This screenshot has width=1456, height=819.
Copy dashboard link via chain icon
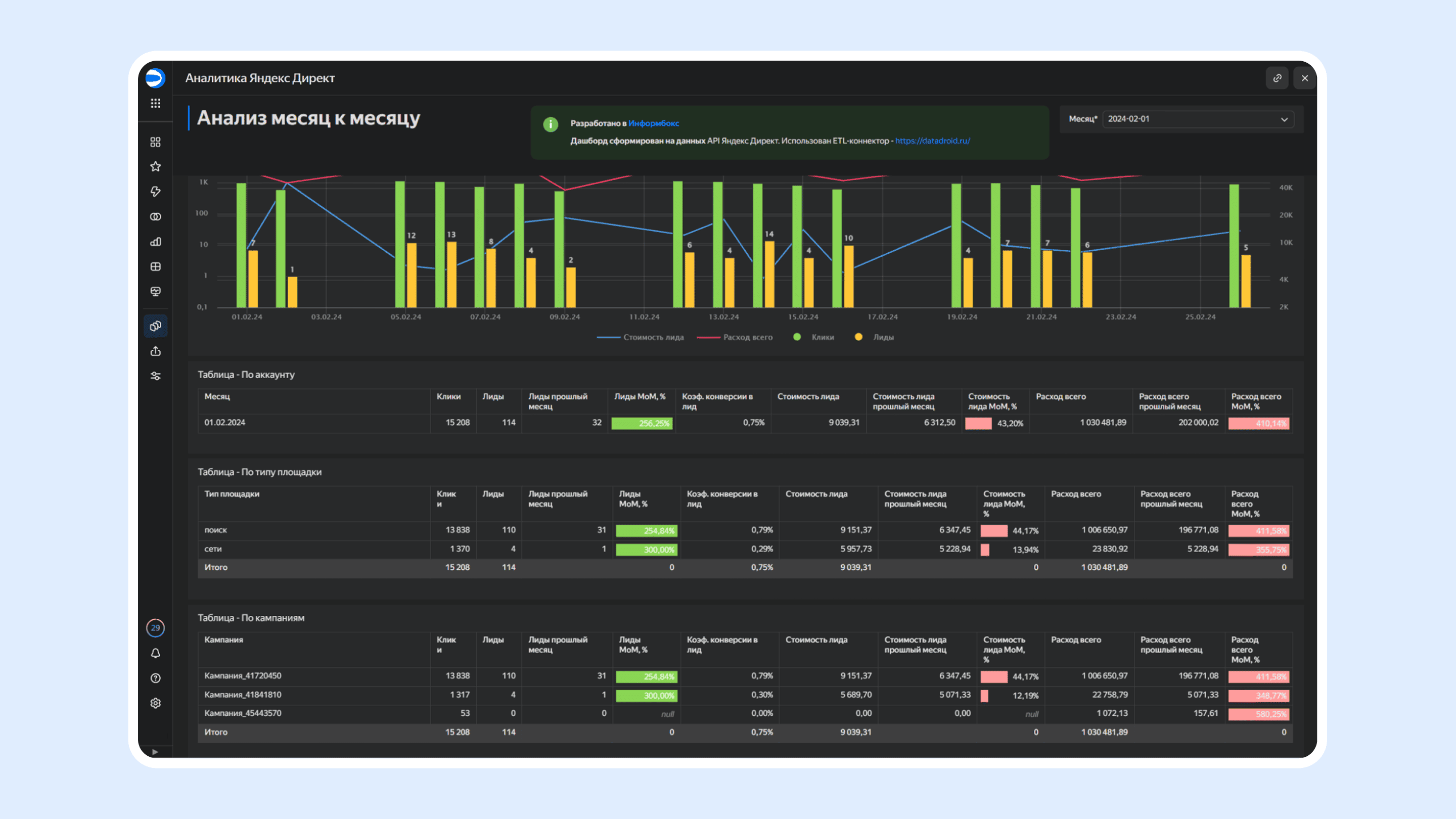(1278, 78)
